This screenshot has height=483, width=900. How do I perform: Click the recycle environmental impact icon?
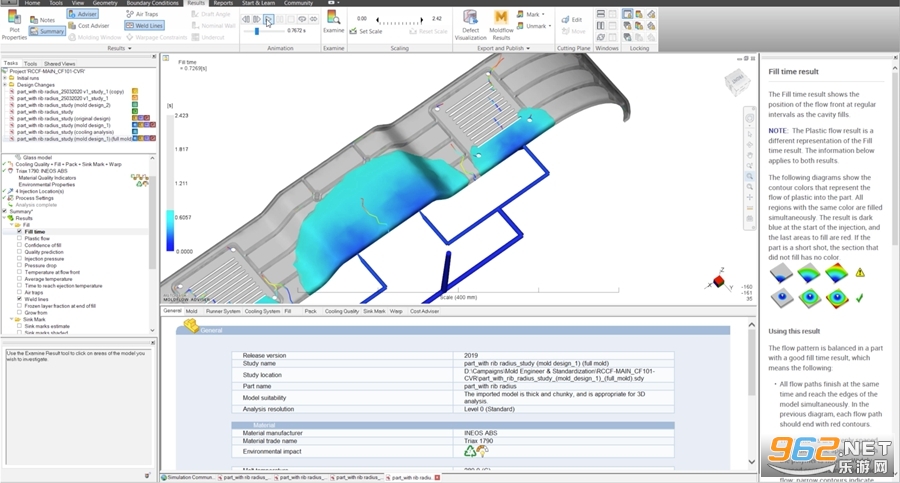[470, 451]
